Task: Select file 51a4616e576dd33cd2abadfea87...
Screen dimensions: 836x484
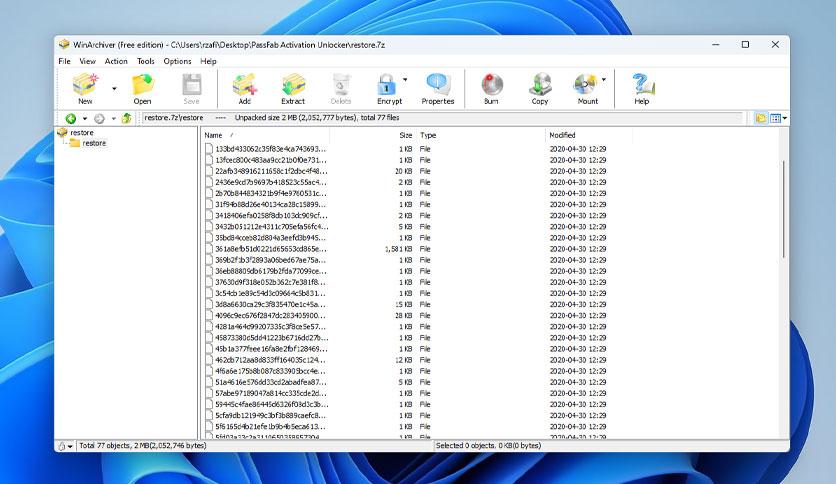Action: click(x=270, y=382)
